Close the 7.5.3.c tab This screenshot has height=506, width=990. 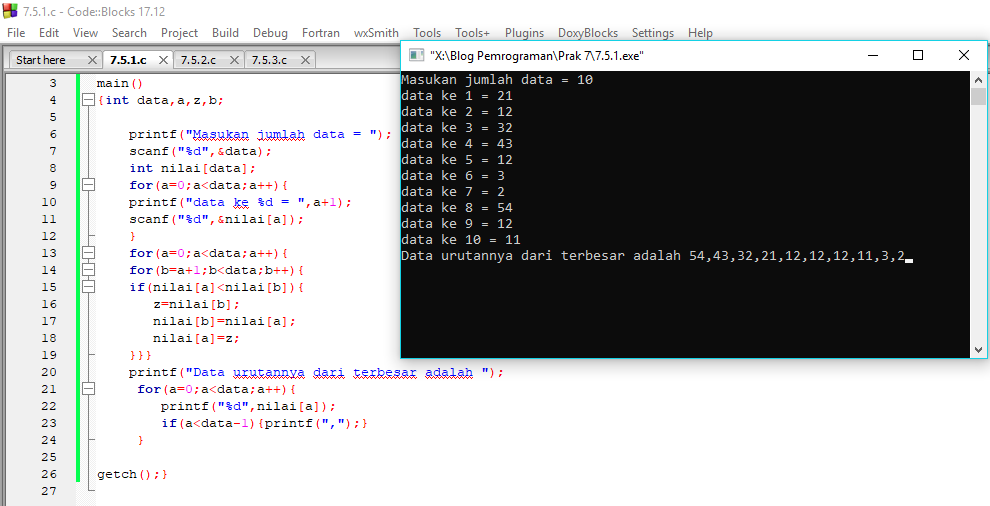tap(306, 60)
